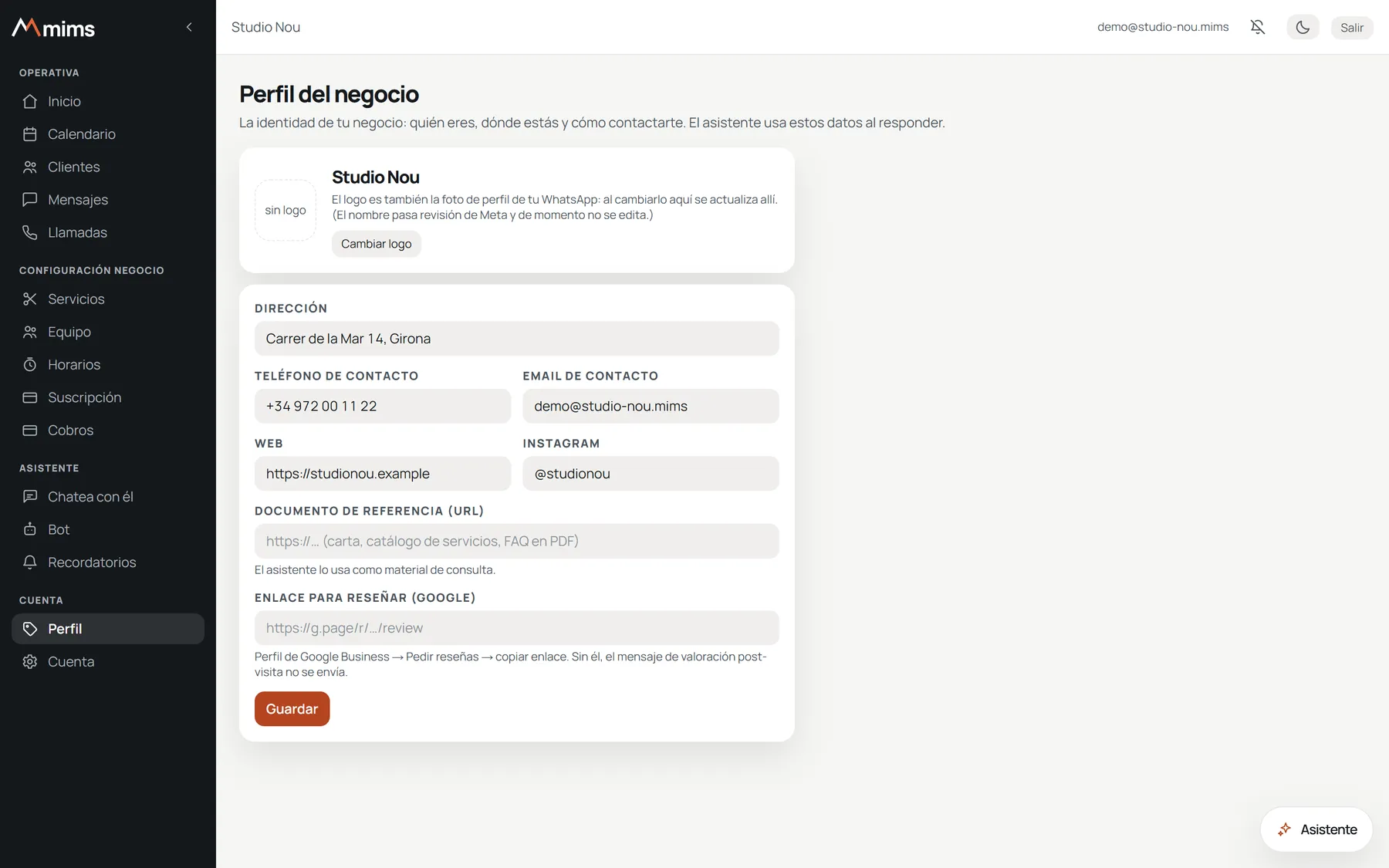Go to Recordatorios
This screenshot has width=1389, height=868.
108,562
